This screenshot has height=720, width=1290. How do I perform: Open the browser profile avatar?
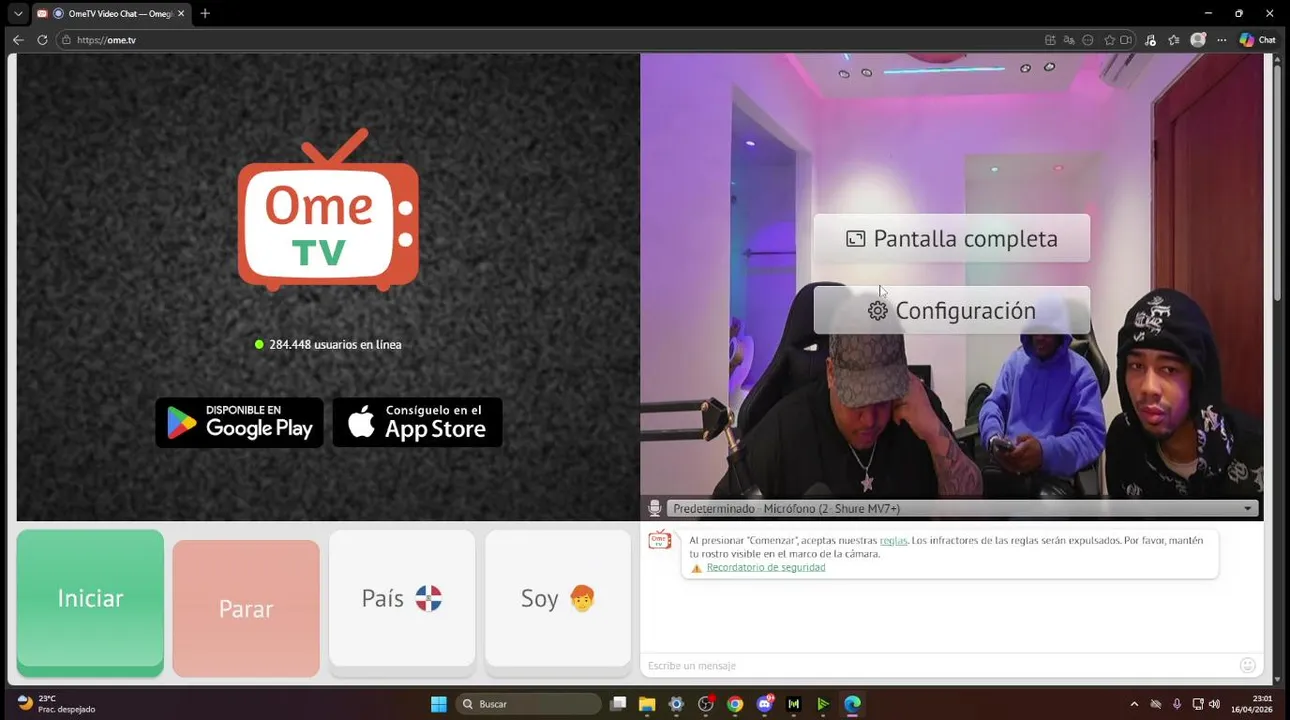click(1198, 40)
